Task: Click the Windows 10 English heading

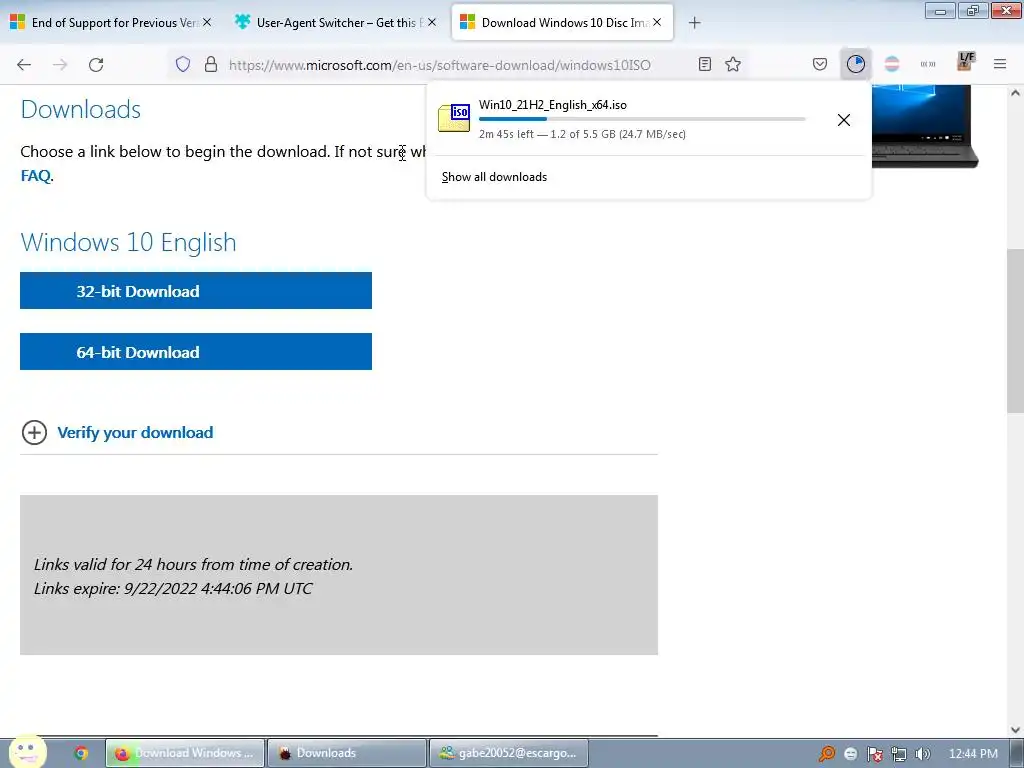Action: coord(129,242)
